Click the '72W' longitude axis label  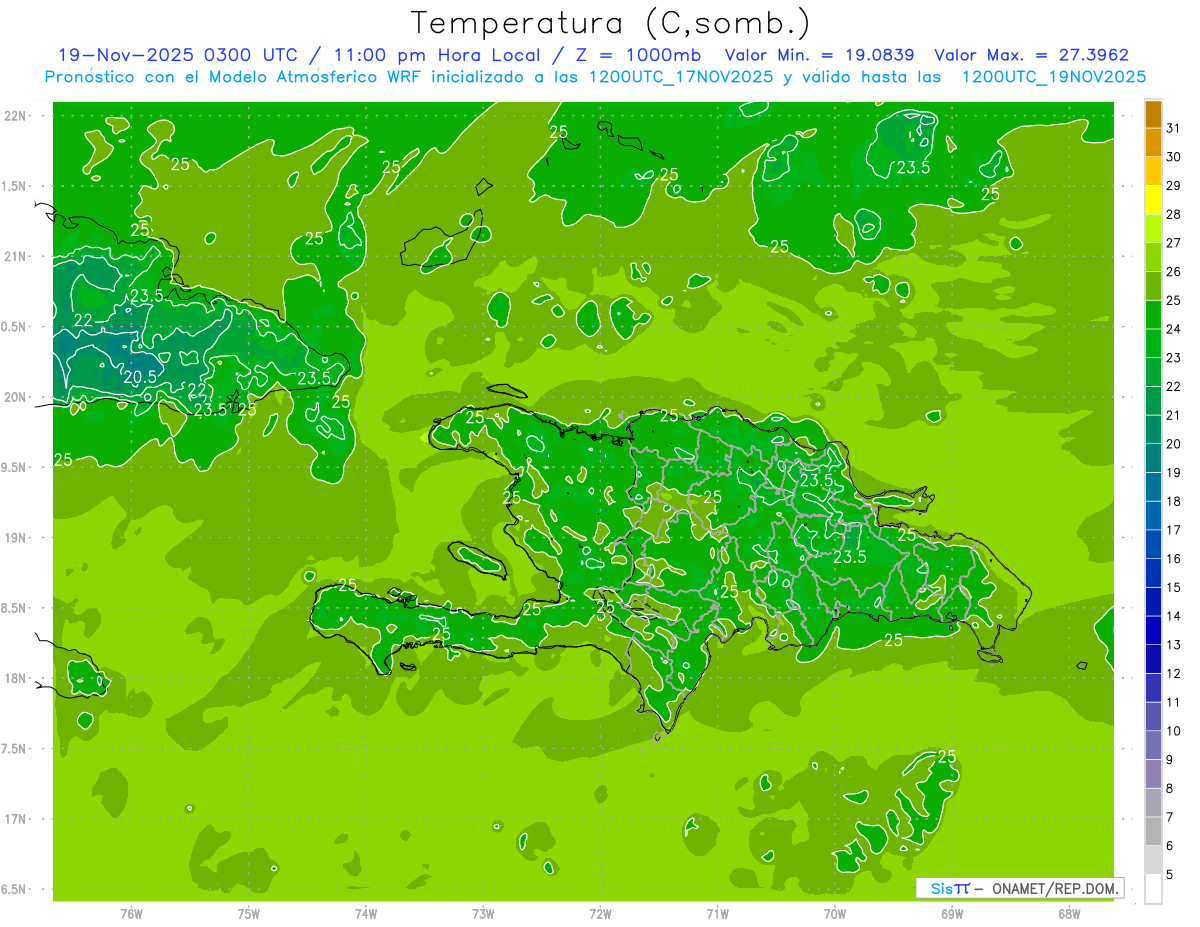601,913
